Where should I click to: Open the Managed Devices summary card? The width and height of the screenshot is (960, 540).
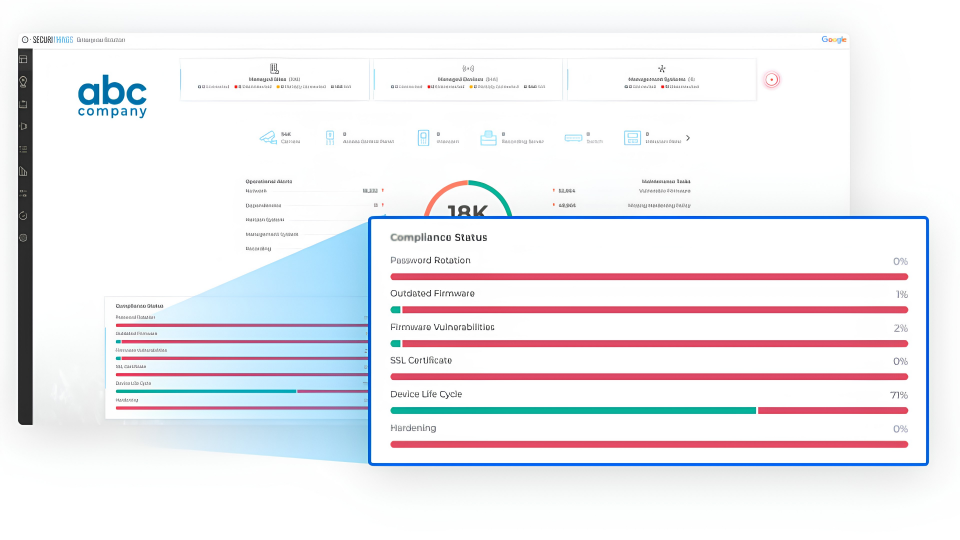pos(468,80)
